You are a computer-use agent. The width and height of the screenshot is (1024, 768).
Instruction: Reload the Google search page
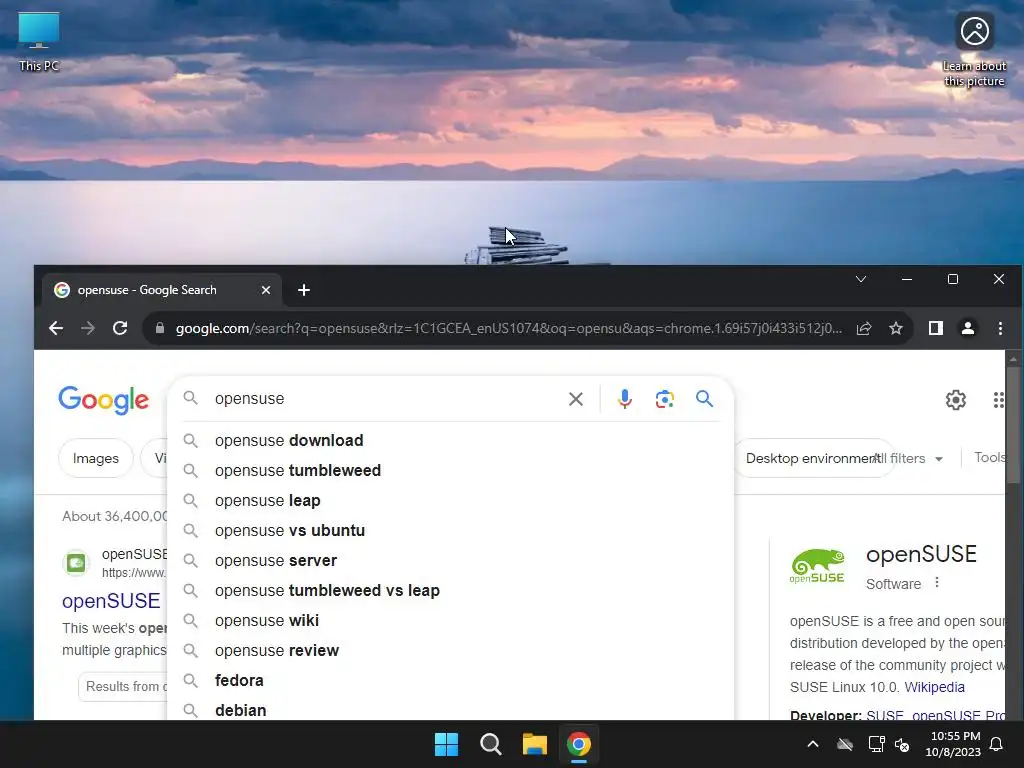(120, 328)
